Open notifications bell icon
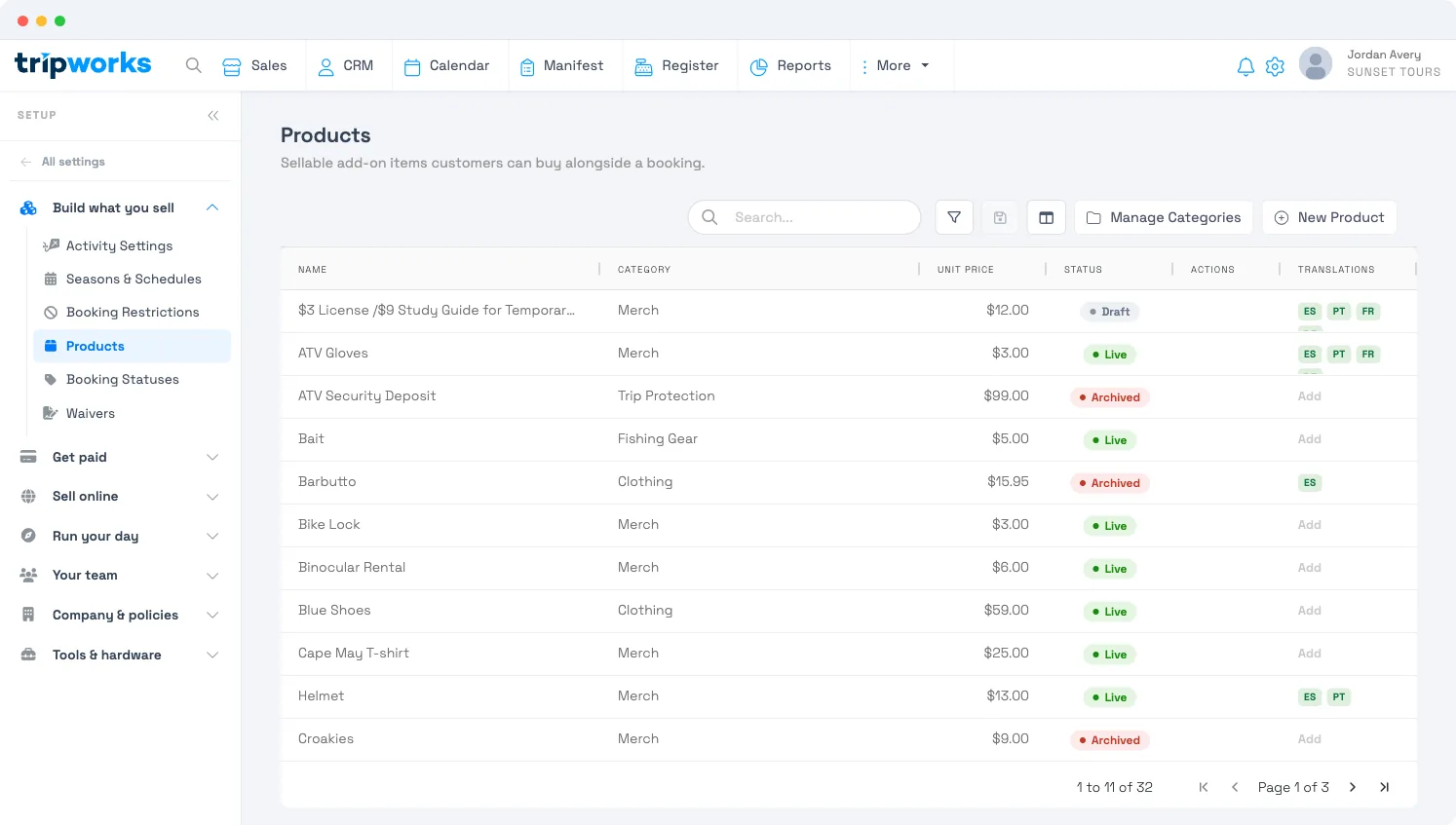Viewport: 1456px width, 825px height. (1245, 66)
